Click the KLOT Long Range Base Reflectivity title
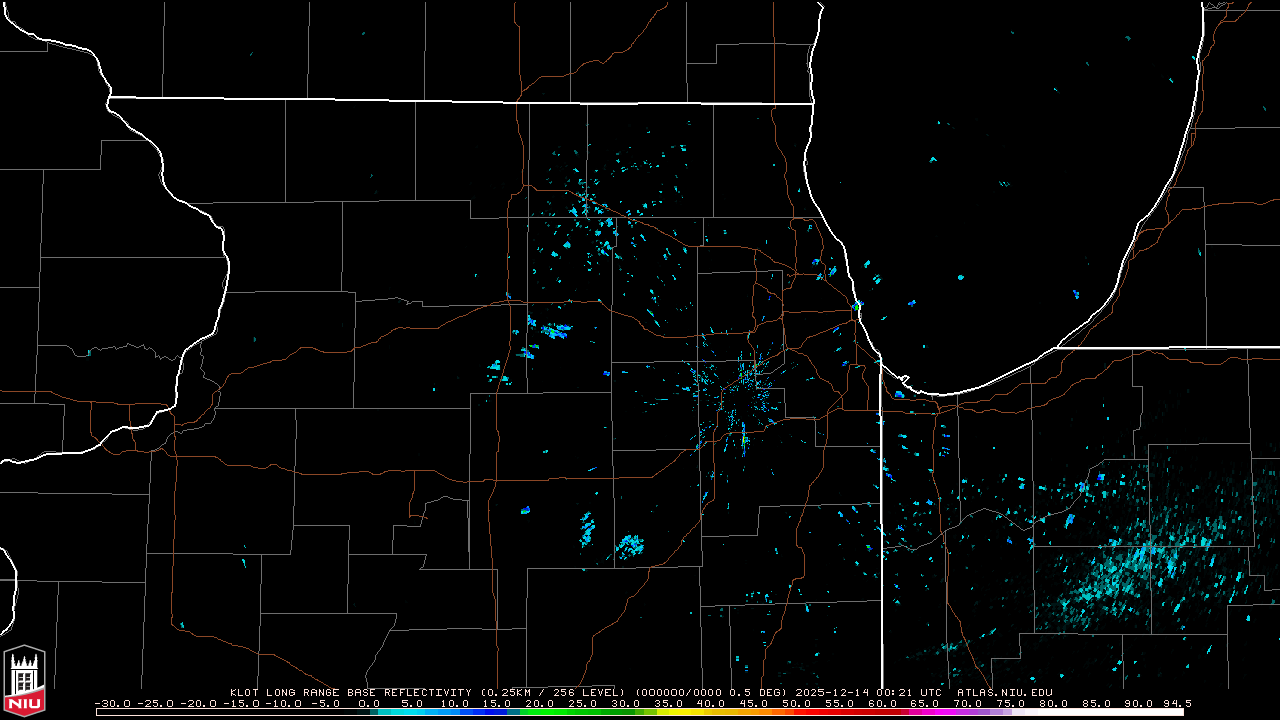This screenshot has width=1280, height=720. (352, 692)
